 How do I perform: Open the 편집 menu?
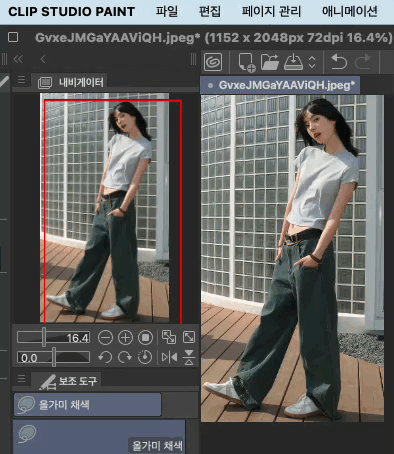(x=209, y=12)
